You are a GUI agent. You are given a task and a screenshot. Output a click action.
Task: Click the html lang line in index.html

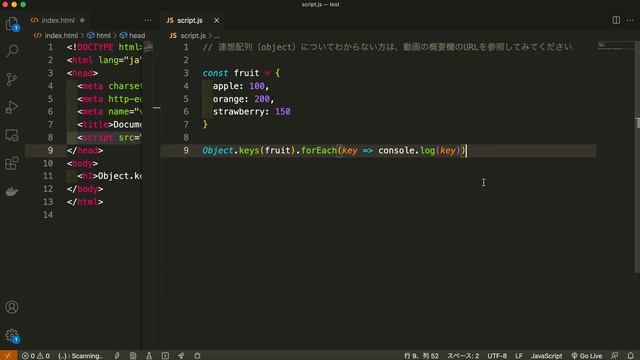pyautogui.click(x=104, y=60)
